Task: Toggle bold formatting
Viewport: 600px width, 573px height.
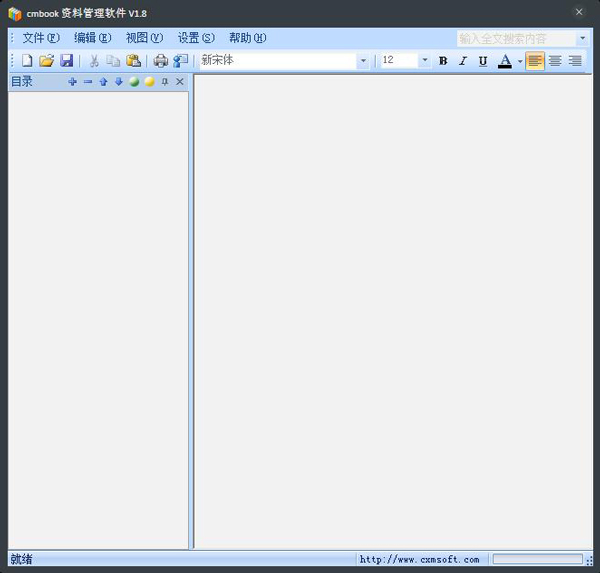Action: 443,60
